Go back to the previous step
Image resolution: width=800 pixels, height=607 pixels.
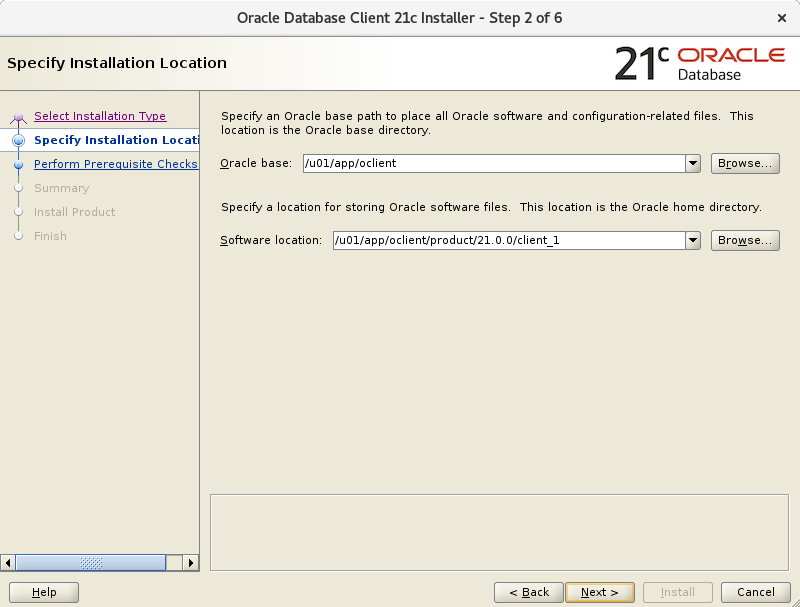coord(528,592)
